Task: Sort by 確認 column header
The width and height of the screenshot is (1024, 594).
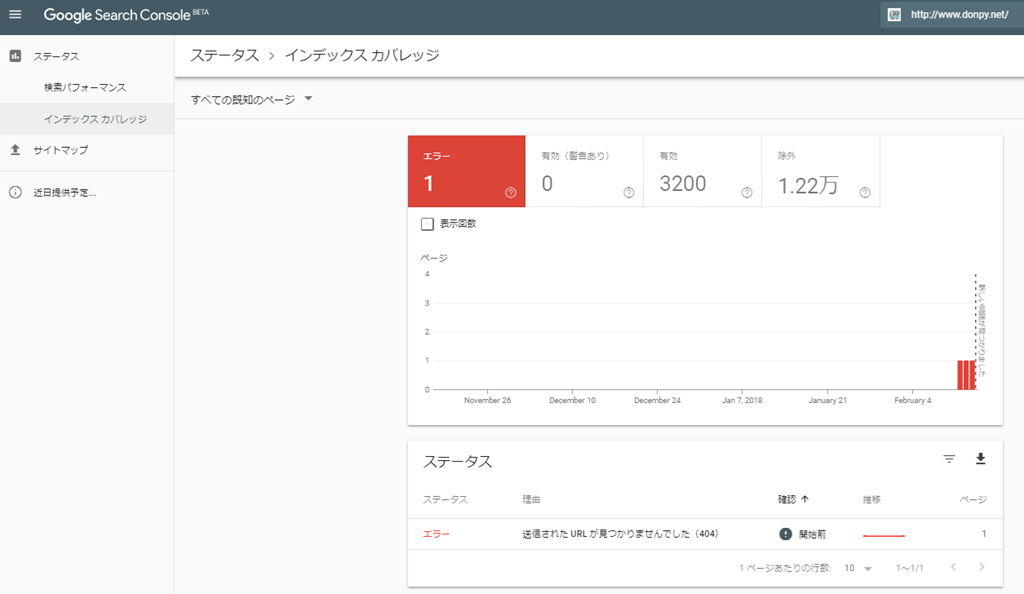Action: click(787, 499)
